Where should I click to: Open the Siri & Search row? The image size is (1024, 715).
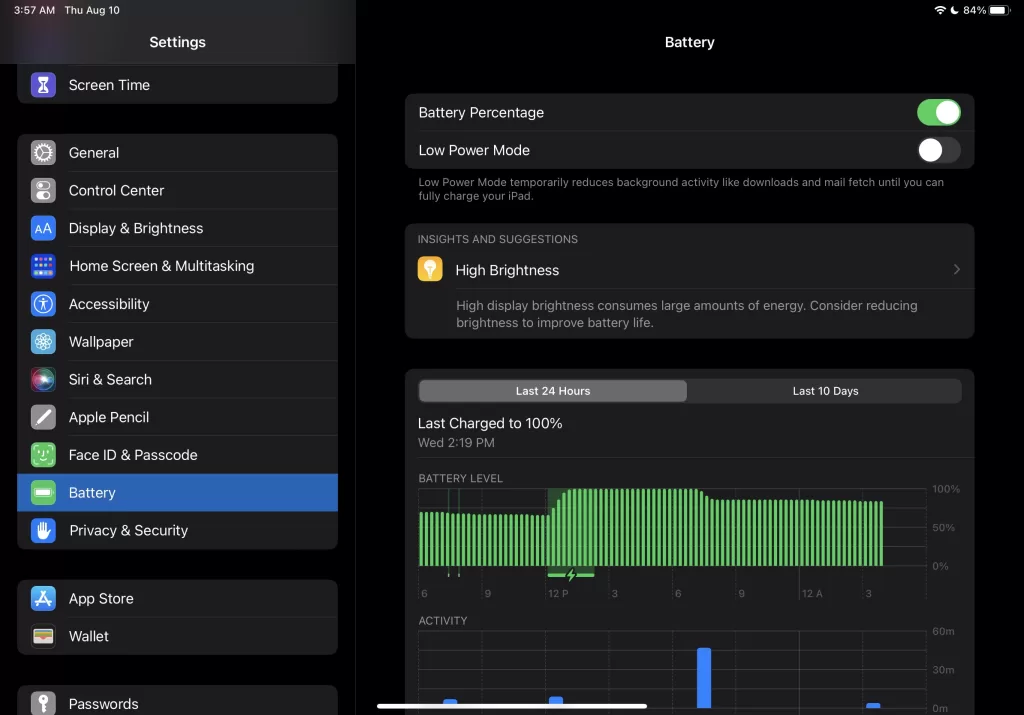(178, 379)
